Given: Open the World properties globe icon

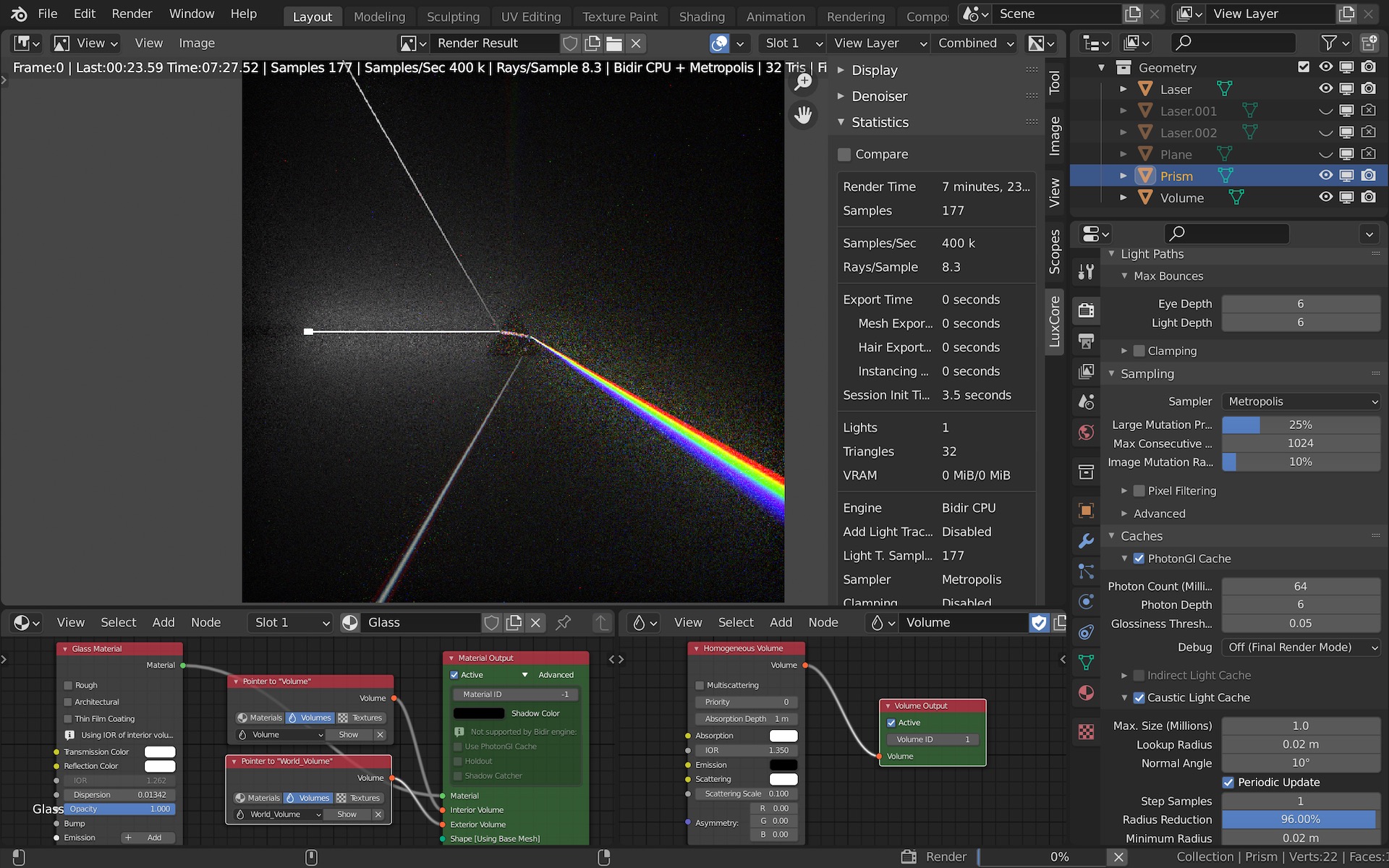Looking at the screenshot, I should [x=1086, y=433].
